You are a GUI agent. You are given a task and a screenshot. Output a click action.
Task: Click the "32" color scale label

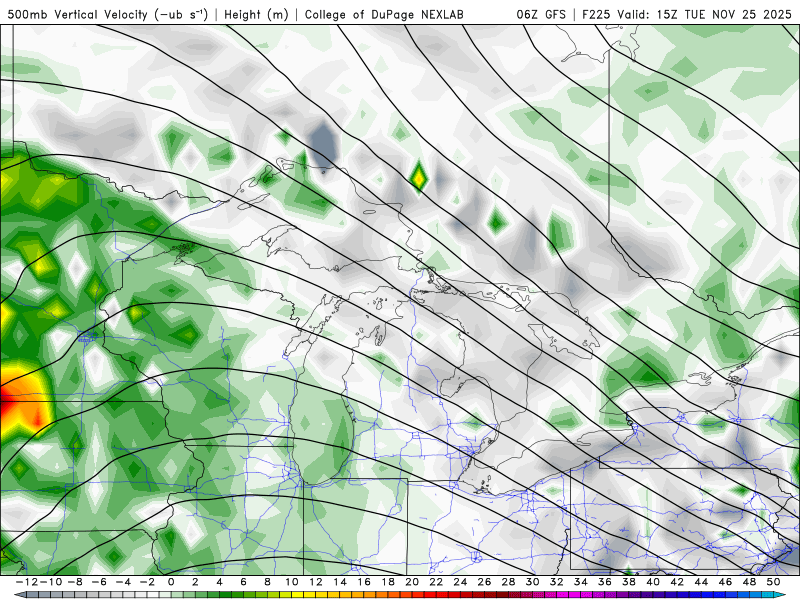[557, 582]
